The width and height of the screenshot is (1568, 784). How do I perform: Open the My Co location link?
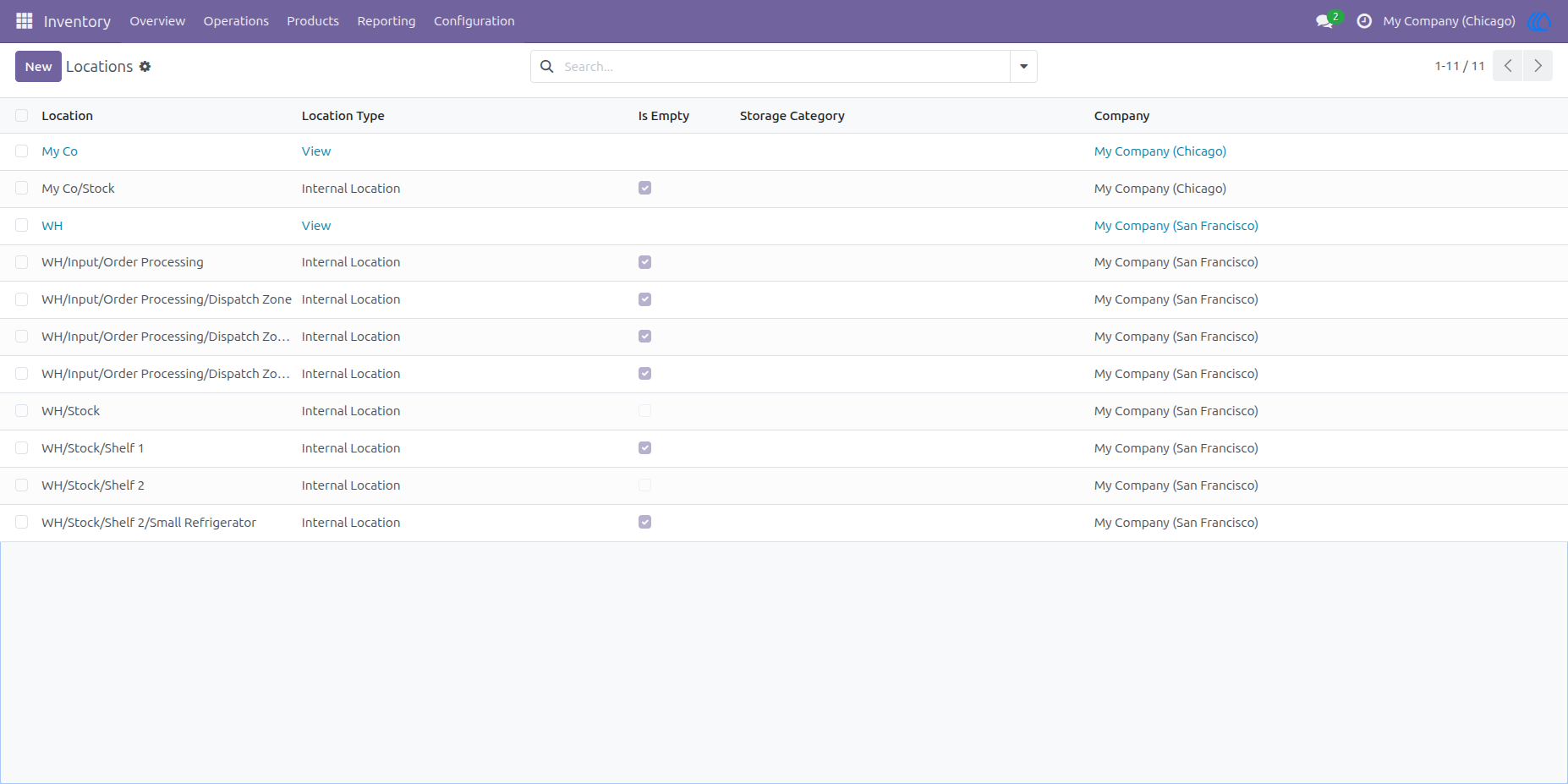click(60, 151)
